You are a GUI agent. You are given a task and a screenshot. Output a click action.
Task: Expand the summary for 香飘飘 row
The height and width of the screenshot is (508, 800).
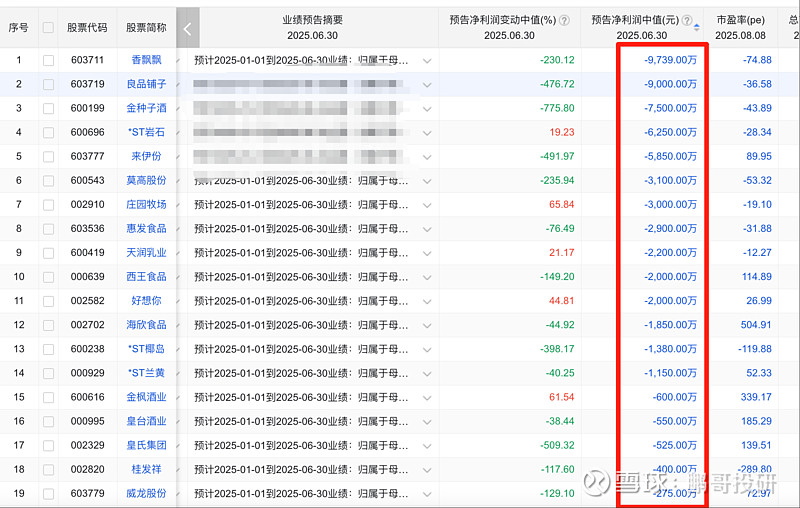pyautogui.click(x=427, y=61)
